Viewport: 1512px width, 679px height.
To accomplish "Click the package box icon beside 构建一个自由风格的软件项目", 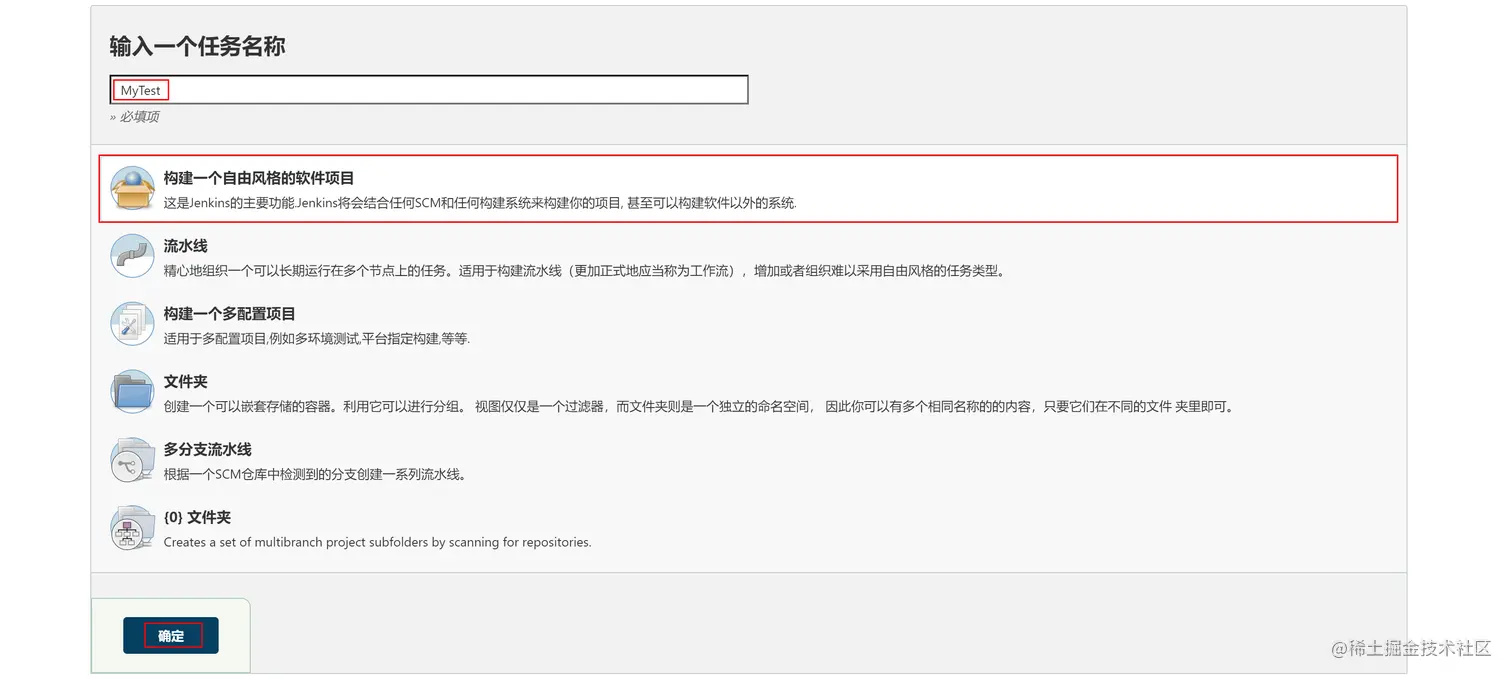I will (x=132, y=189).
